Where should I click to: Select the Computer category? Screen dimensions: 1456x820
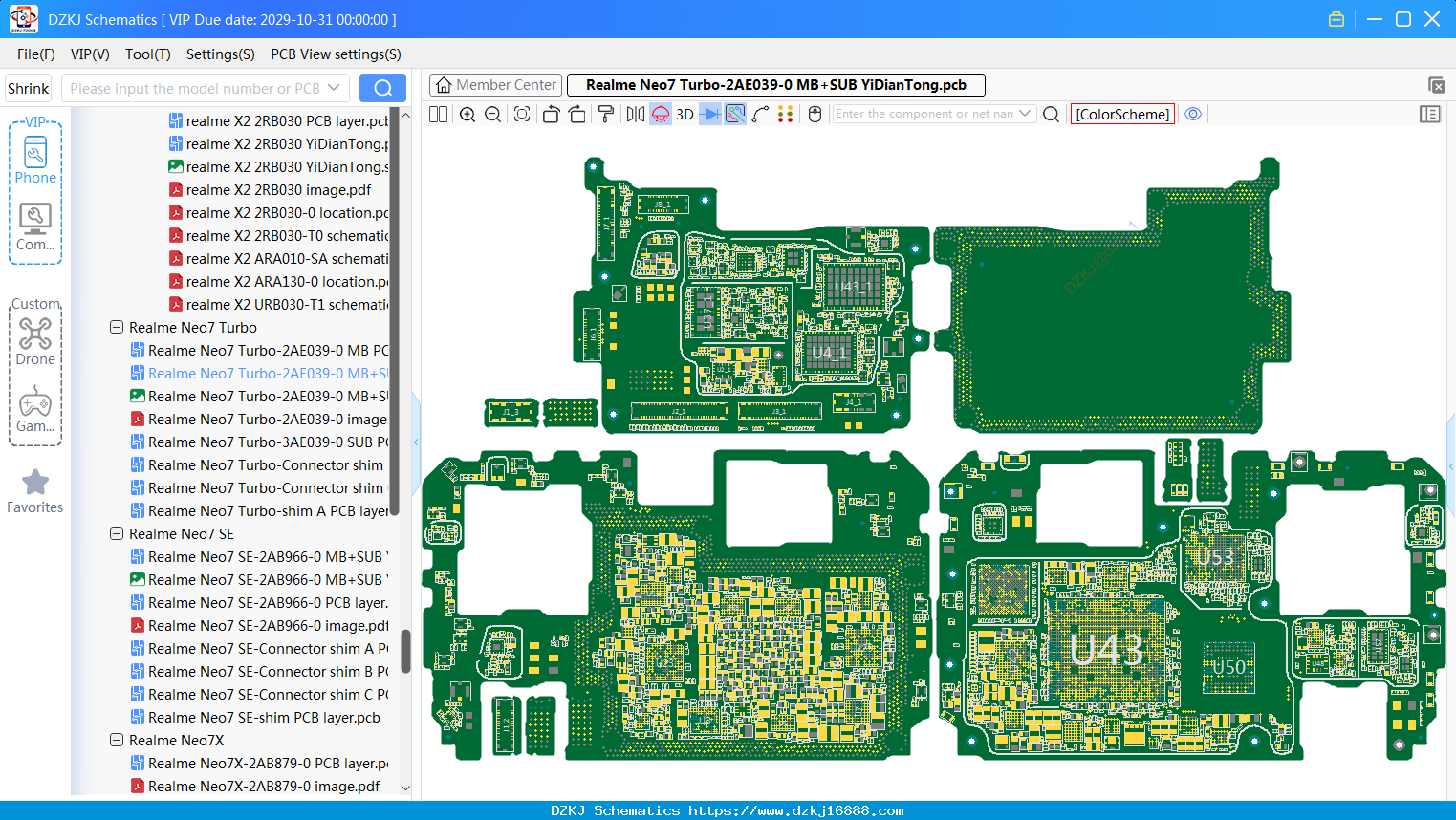point(35,227)
